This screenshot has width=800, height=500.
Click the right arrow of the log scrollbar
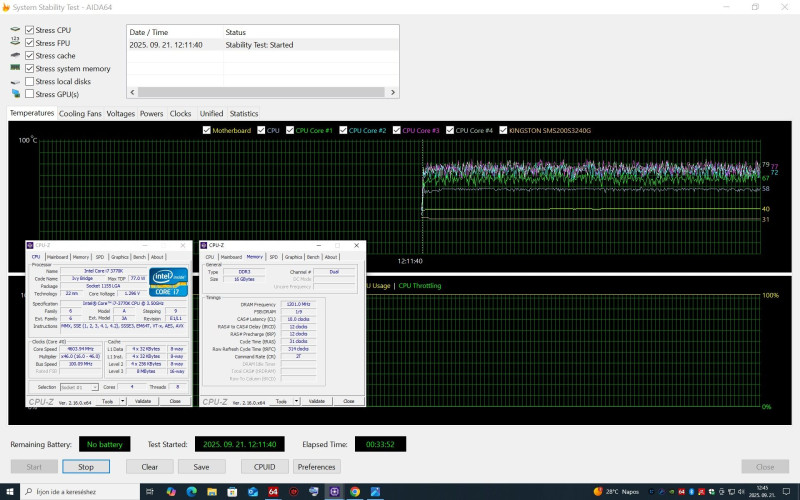393,92
